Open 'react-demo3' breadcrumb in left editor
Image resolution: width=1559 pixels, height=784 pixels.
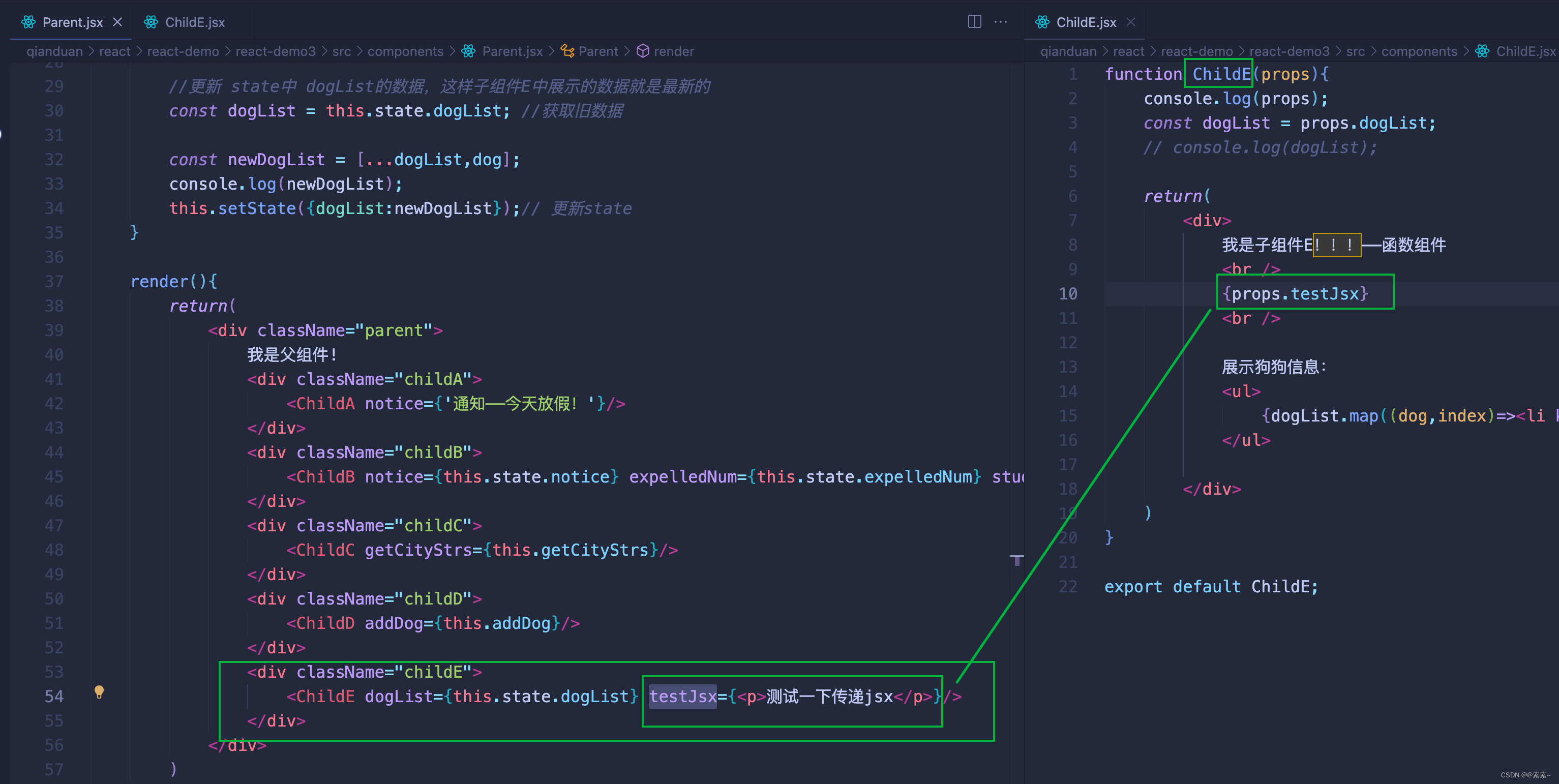pos(276,51)
